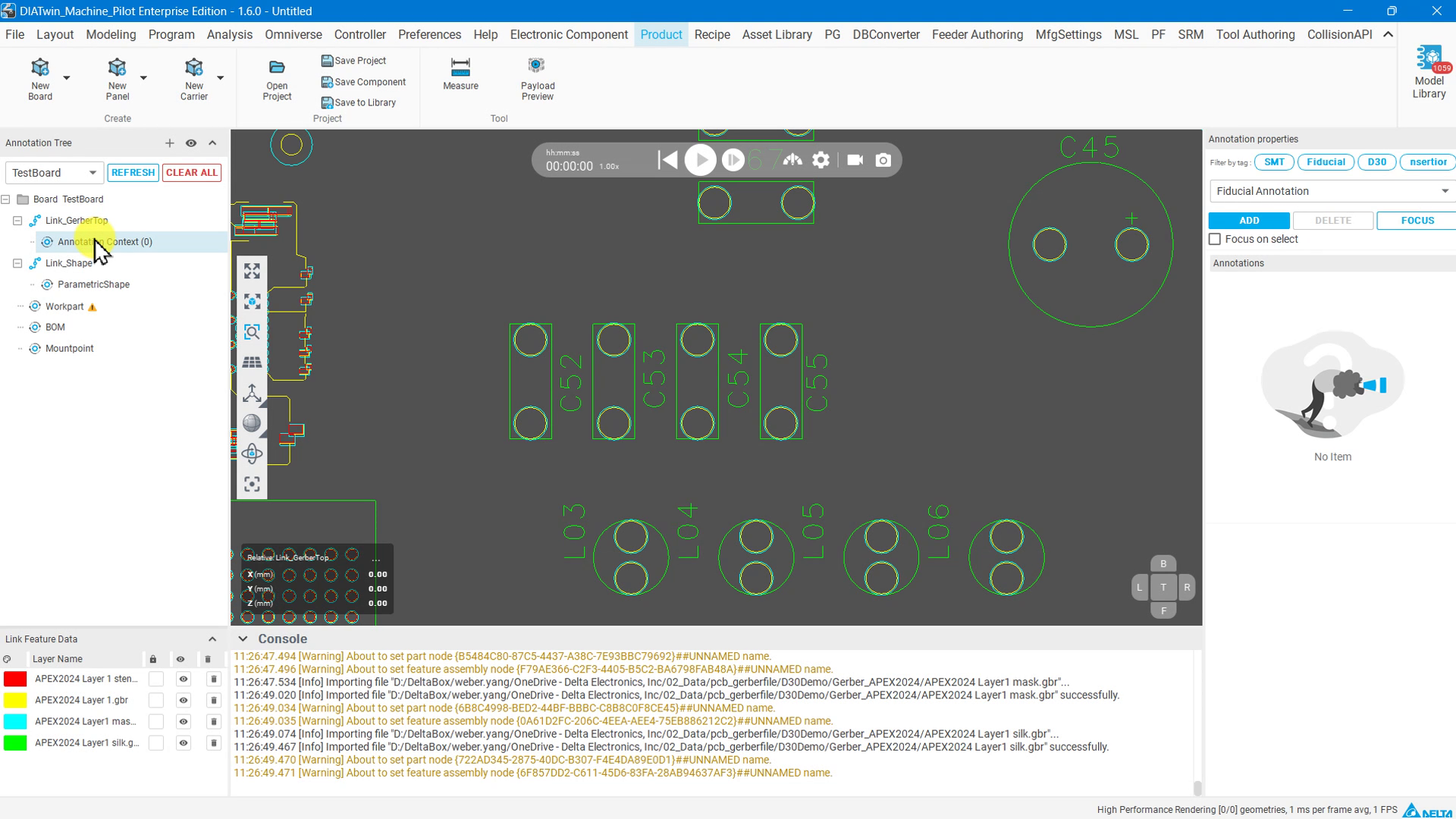The image size is (1456, 819).
Task: Click the CLEAR ALL button
Action: [x=192, y=172]
